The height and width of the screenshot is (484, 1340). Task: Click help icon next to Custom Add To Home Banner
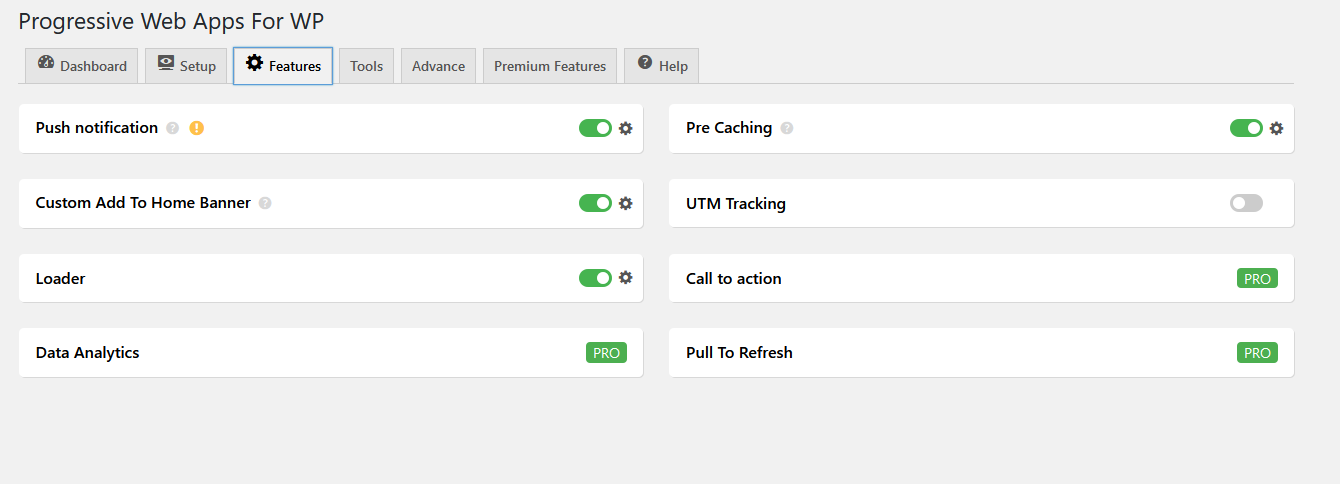[265, 203]
